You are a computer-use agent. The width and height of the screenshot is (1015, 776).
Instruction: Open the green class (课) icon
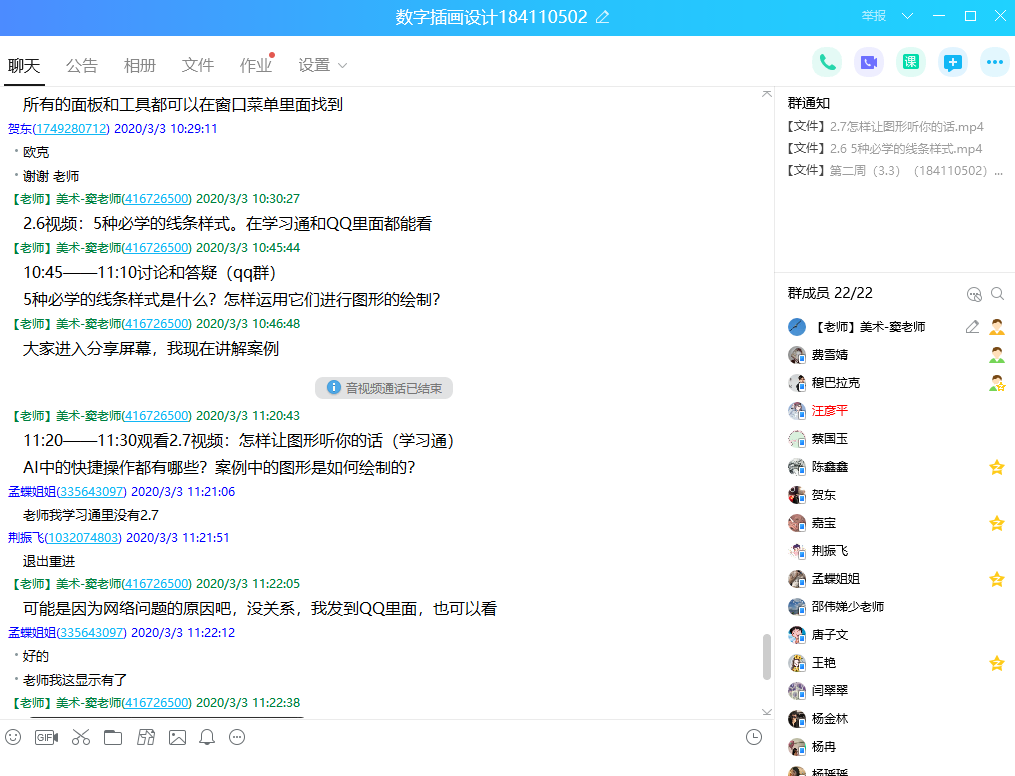tap(911, 62)
